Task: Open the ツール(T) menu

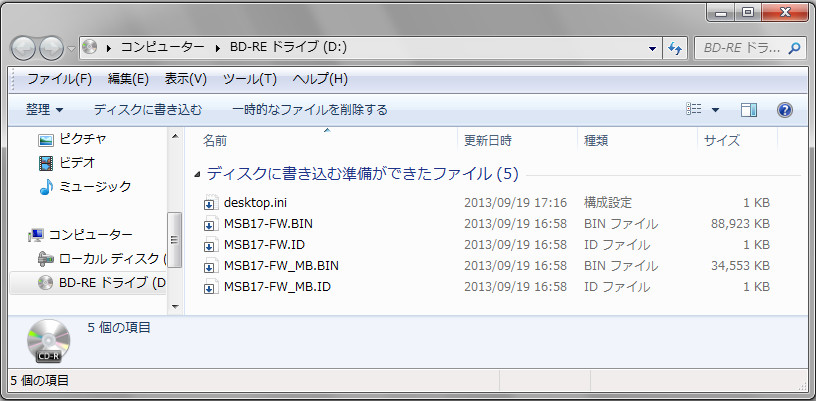Action: coord(249,79)
